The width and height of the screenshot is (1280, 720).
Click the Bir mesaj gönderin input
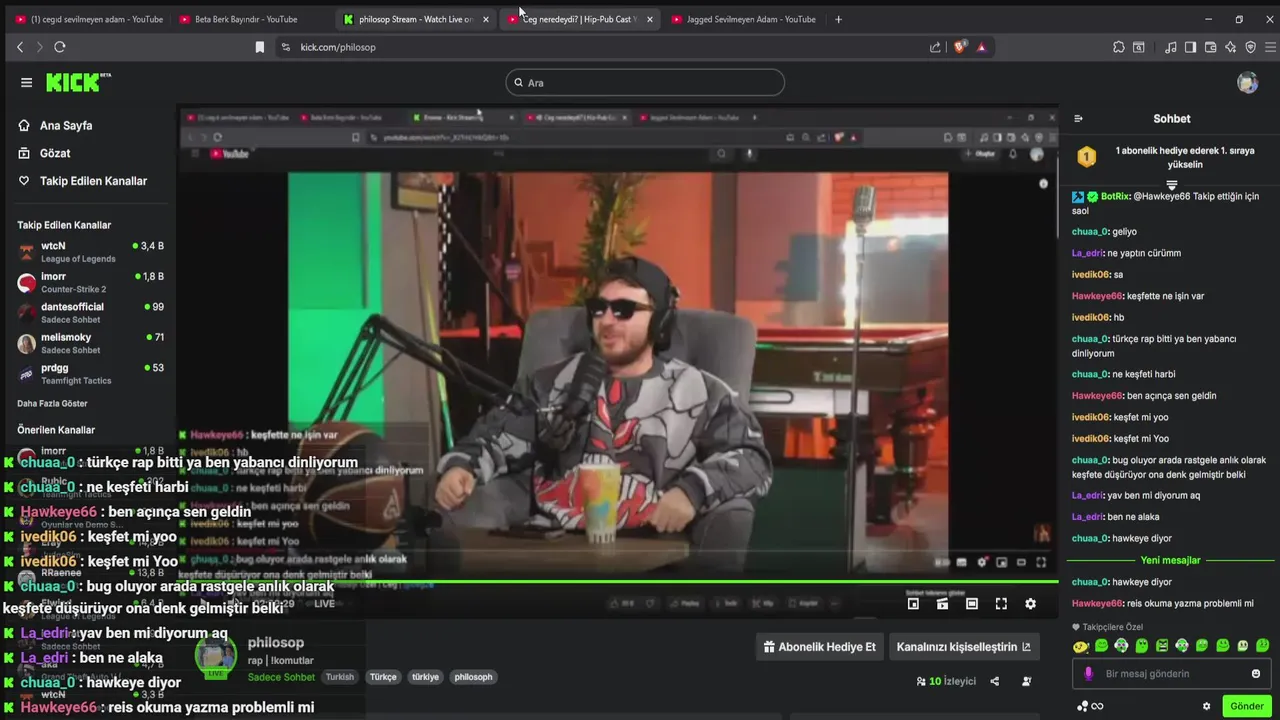click(1170, 674)
